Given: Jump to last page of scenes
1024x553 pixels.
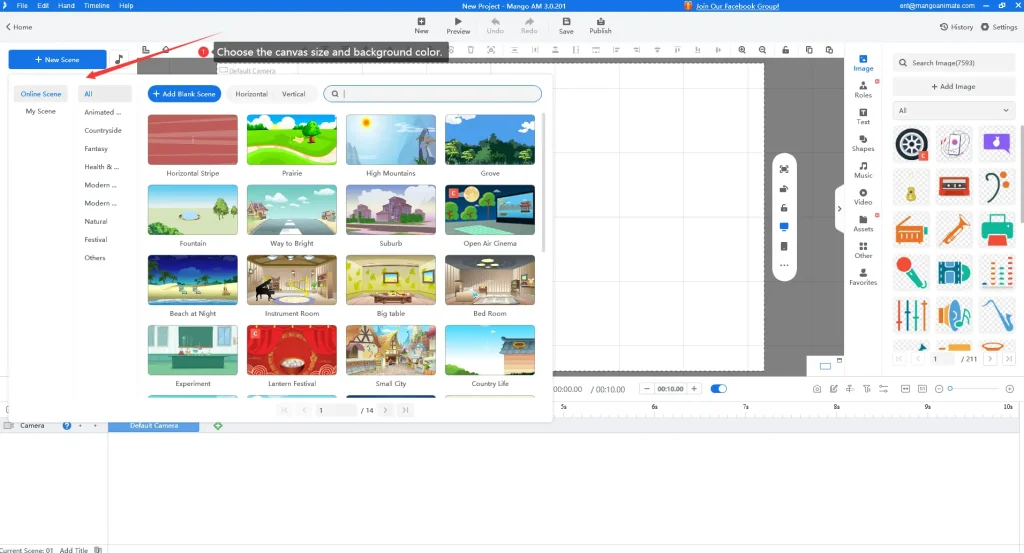Looking at the screenshot, I should coord(405,410).
